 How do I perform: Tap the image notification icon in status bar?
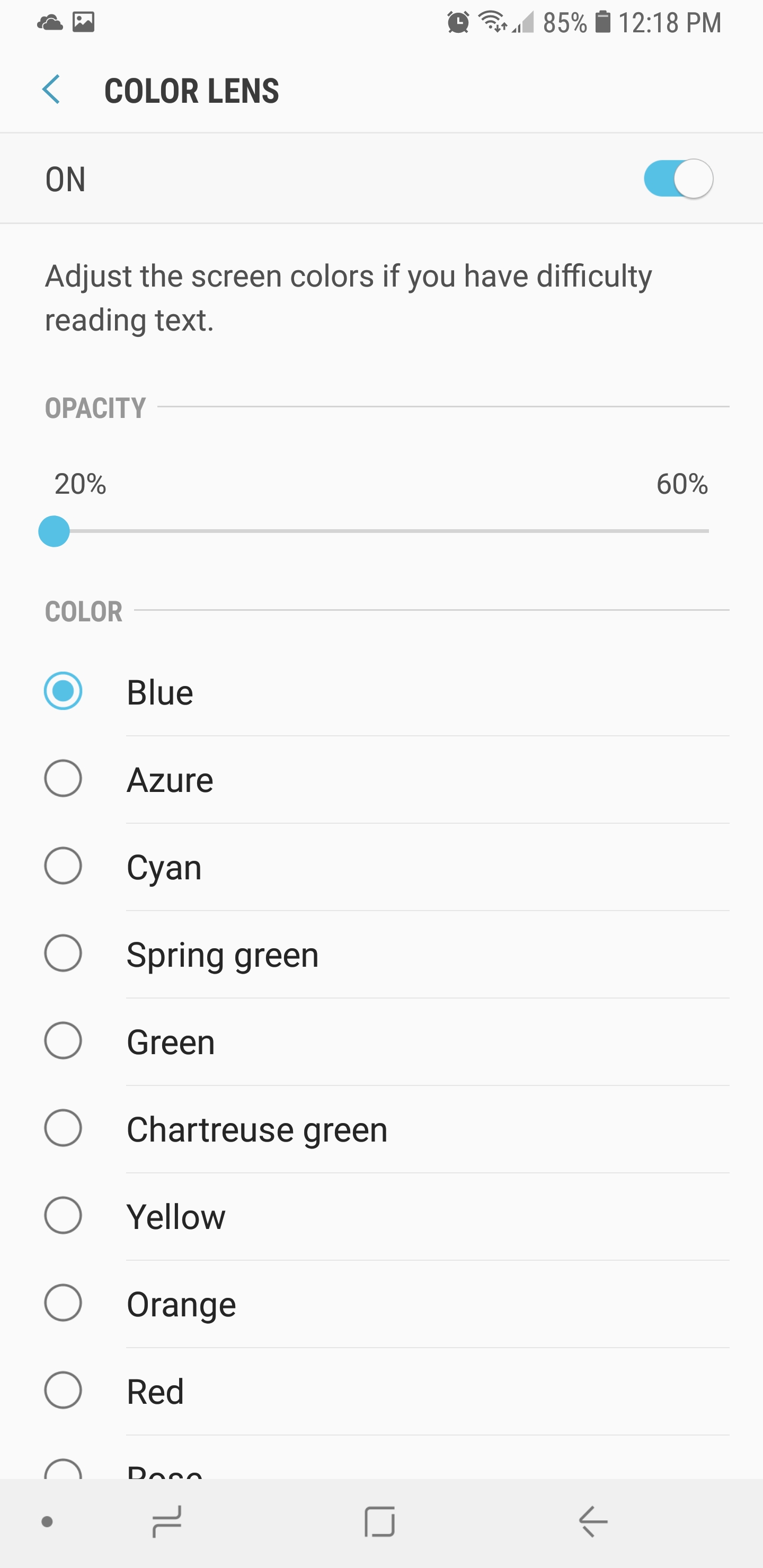pos(83,23)
